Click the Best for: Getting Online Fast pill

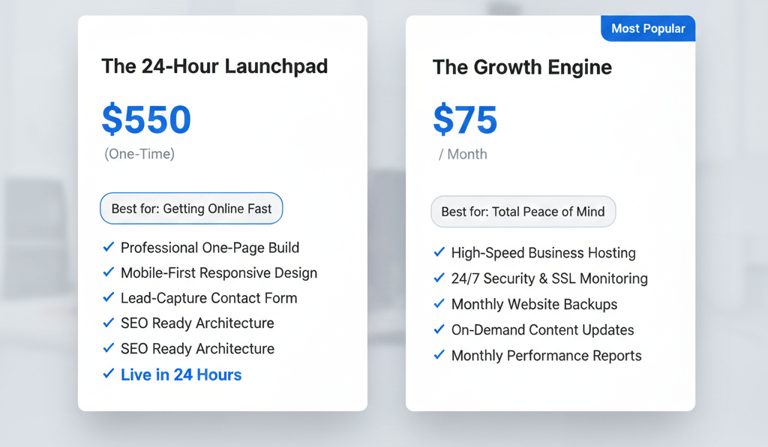[x=191, y=209]
